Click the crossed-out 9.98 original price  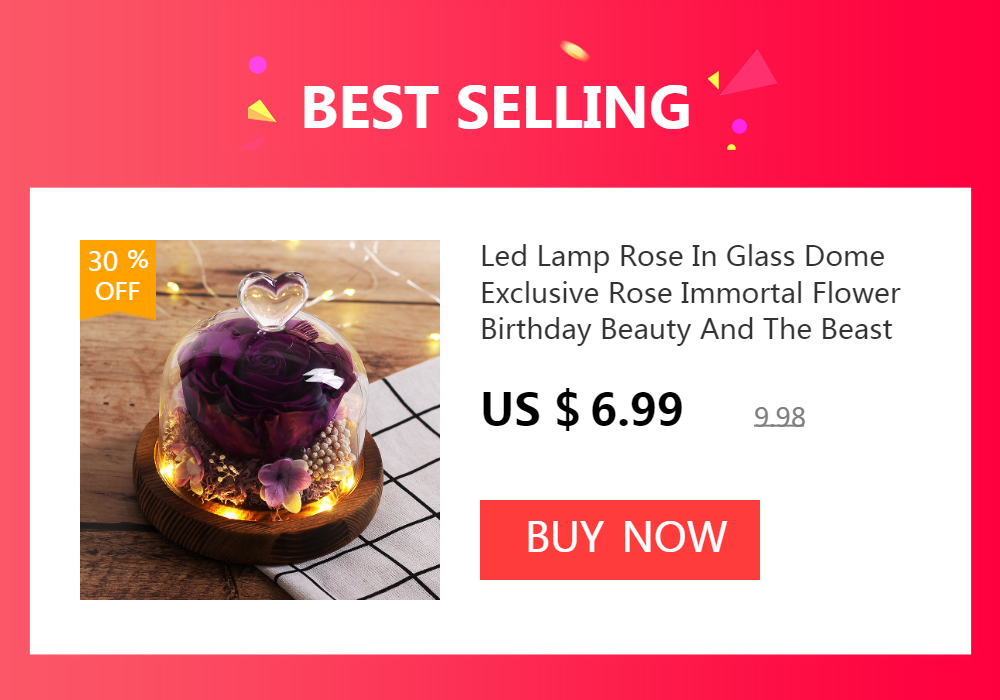(779, 417)
